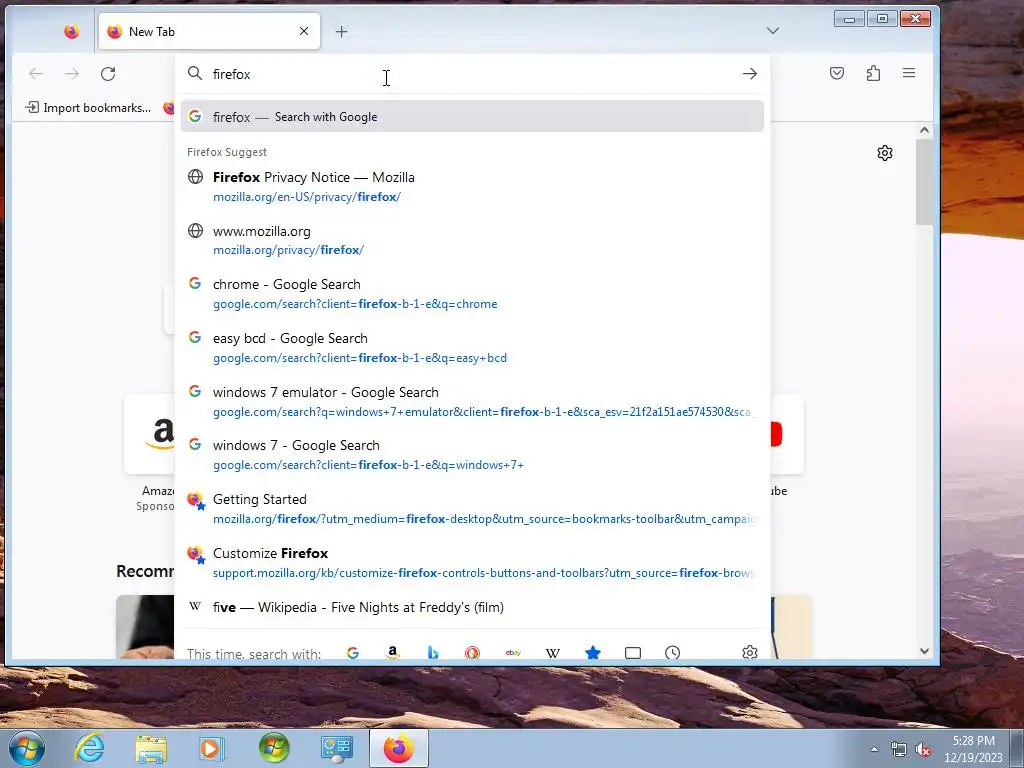
Task: Click Import bookmarks toolbar item
Action: [x=88, y=108]
